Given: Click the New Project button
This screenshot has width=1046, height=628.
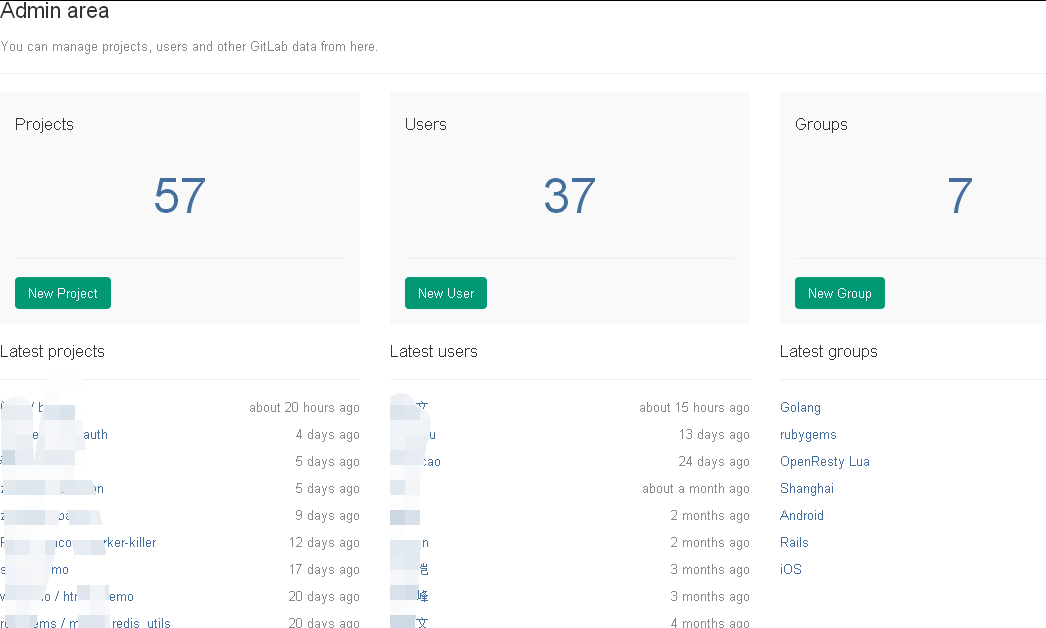Looking at the screenshot, I should click(x=63, y=293).
